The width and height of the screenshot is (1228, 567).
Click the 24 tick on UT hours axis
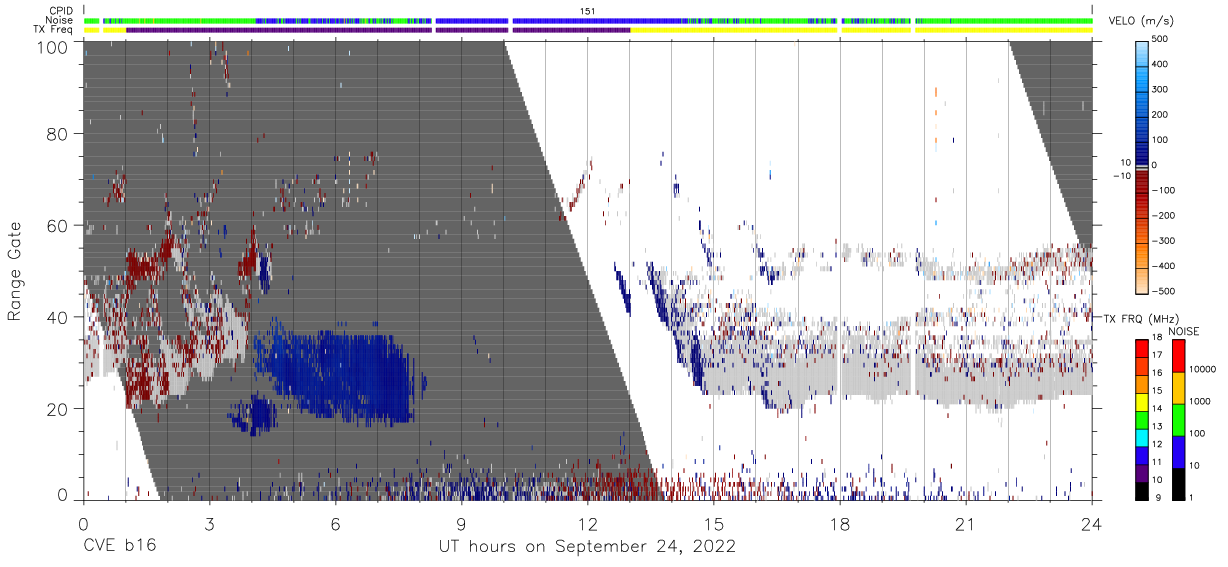1092,523
